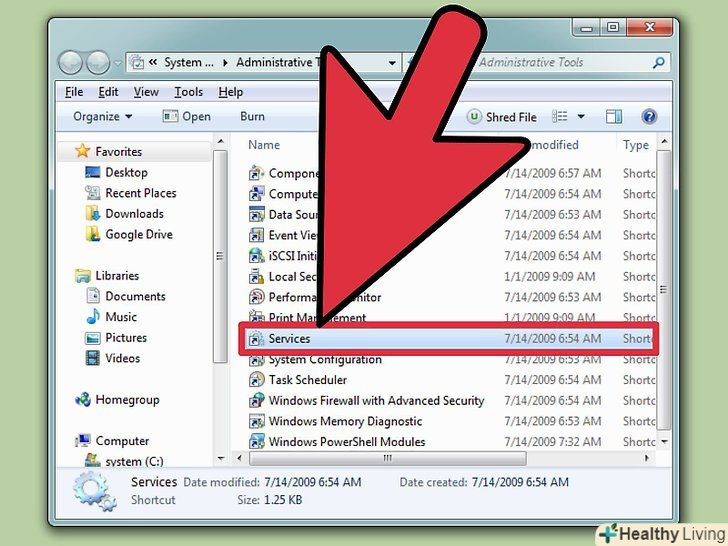728x546 pixels.
Task: Select the Windows Memory Diagnostic entry
Action: pos(345,421)
